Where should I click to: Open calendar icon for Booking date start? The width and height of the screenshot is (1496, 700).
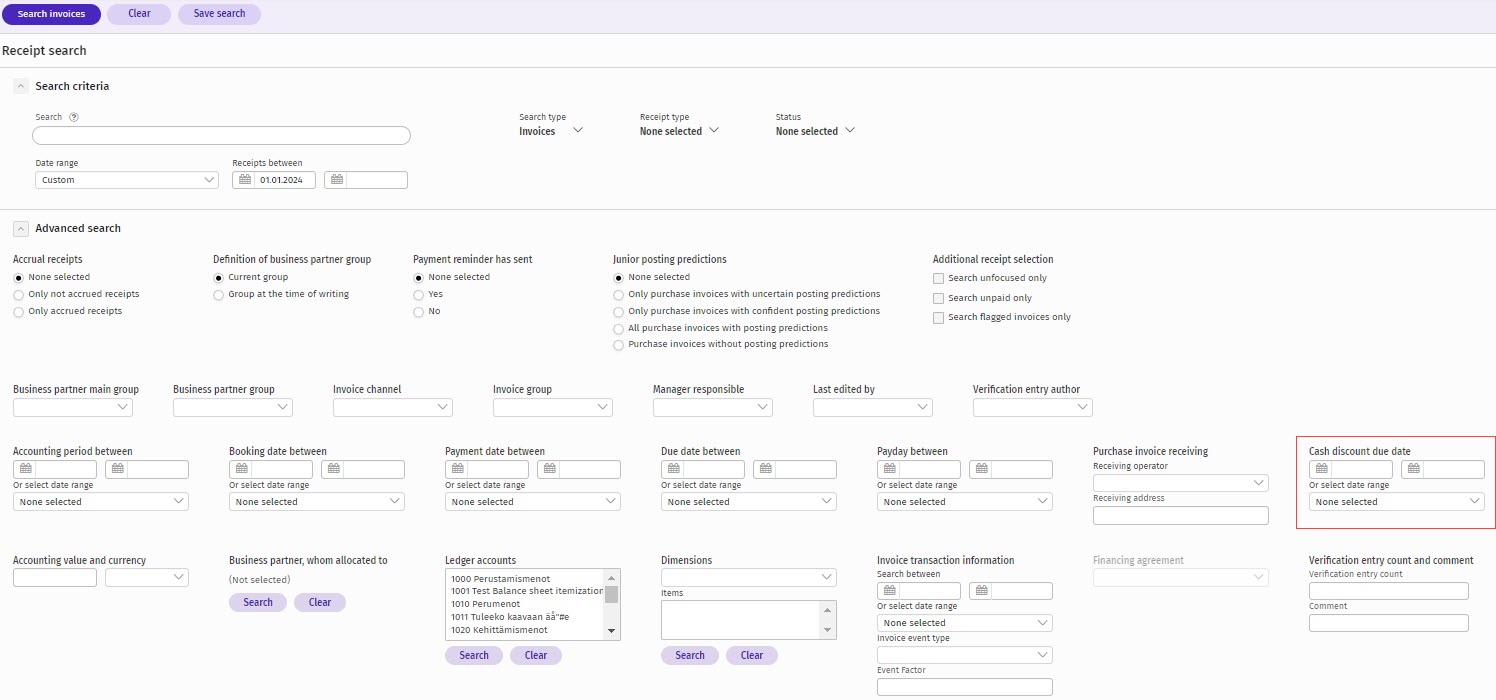pos(241,469)
